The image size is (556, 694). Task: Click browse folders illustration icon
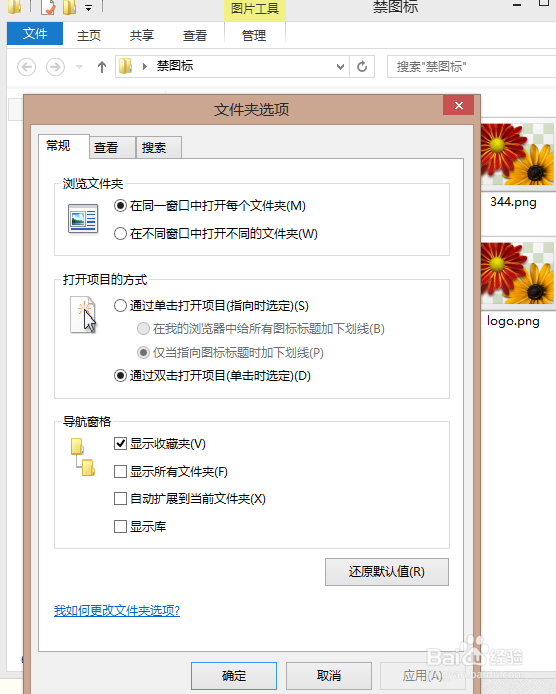click(x=83, y=219)
